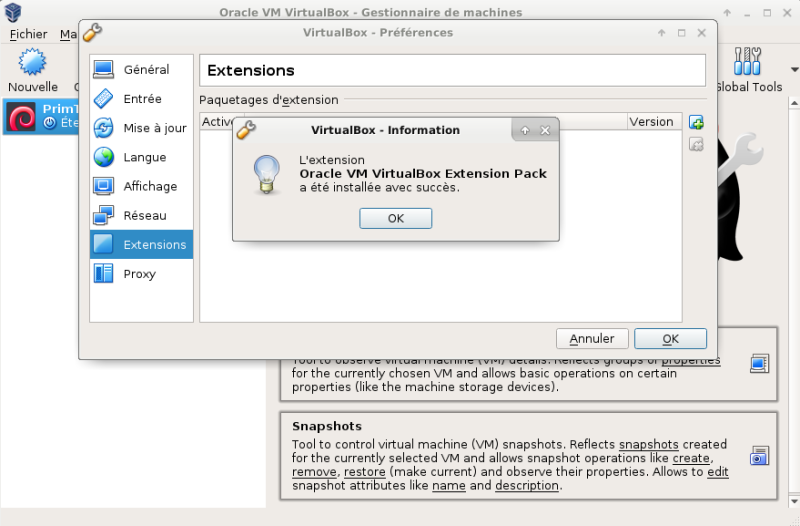Click the Nouvelle machine icon
The height and width of the screenshot is (526, 800).
click(x=33, y=62)
